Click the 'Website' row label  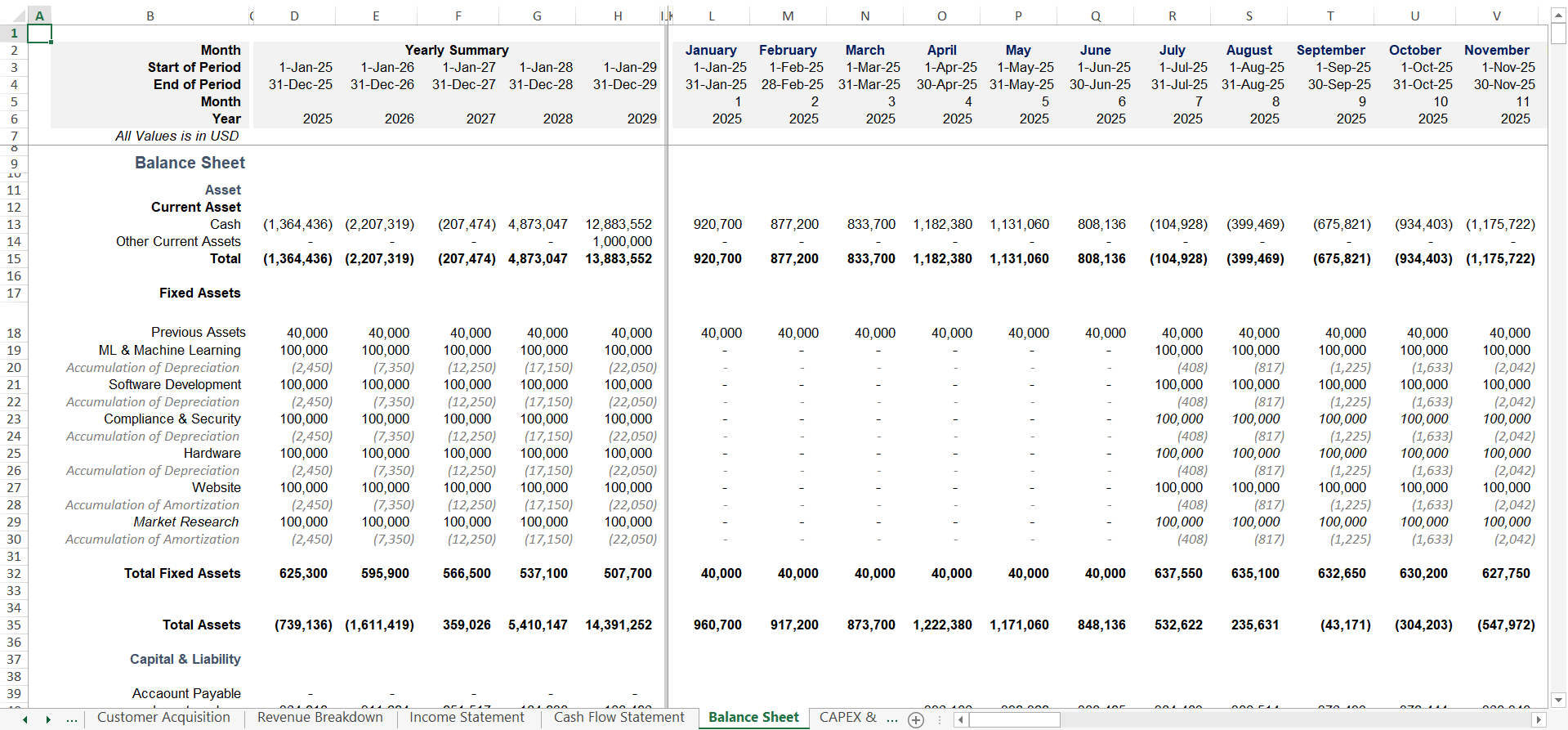pos(217,488)
